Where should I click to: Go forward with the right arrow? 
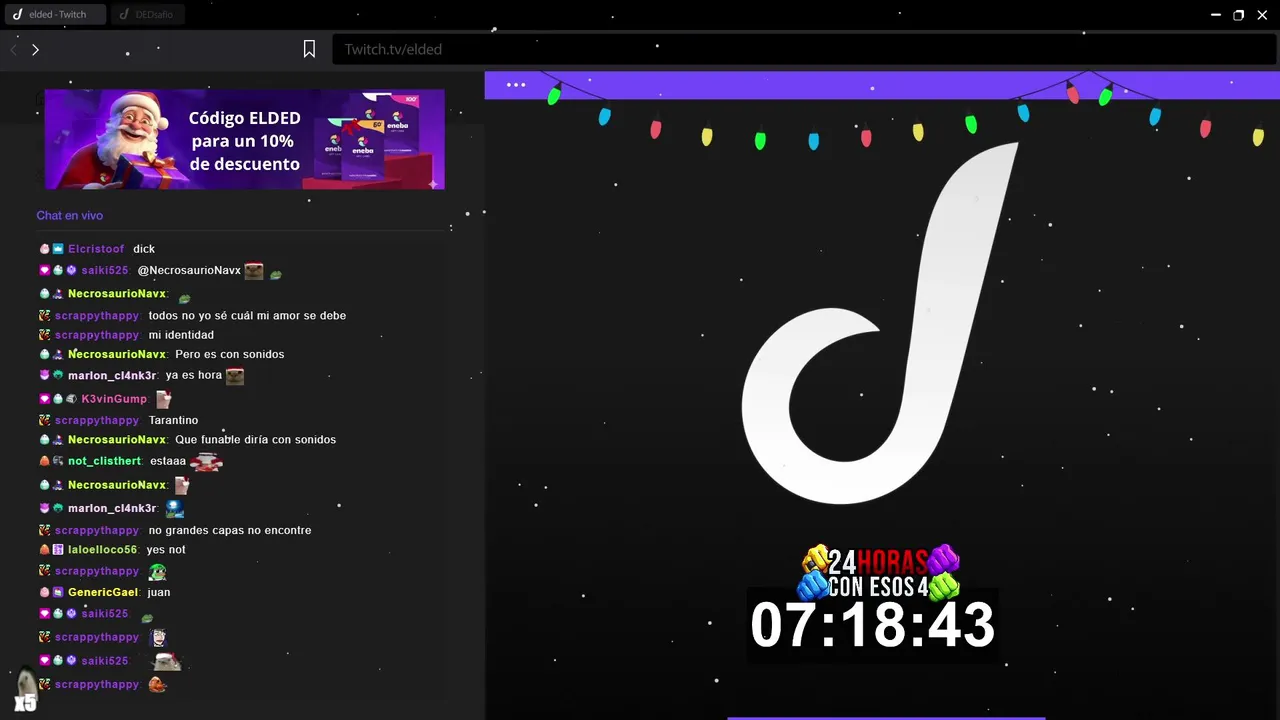tap(35, 49)
